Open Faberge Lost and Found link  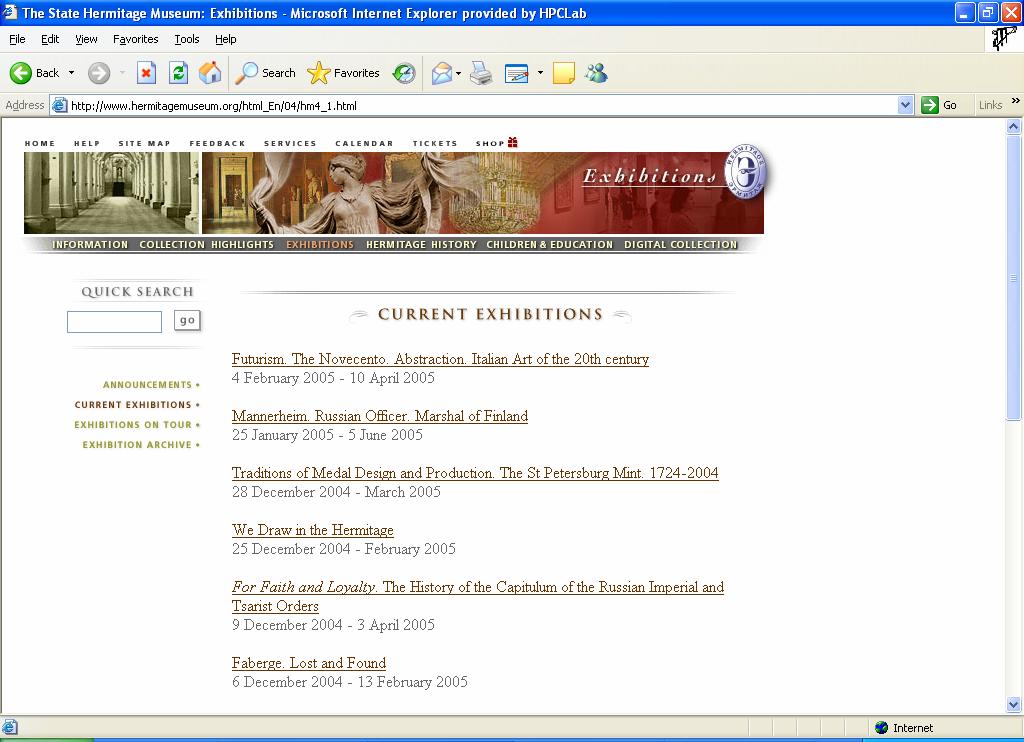[x=309, y=663]
